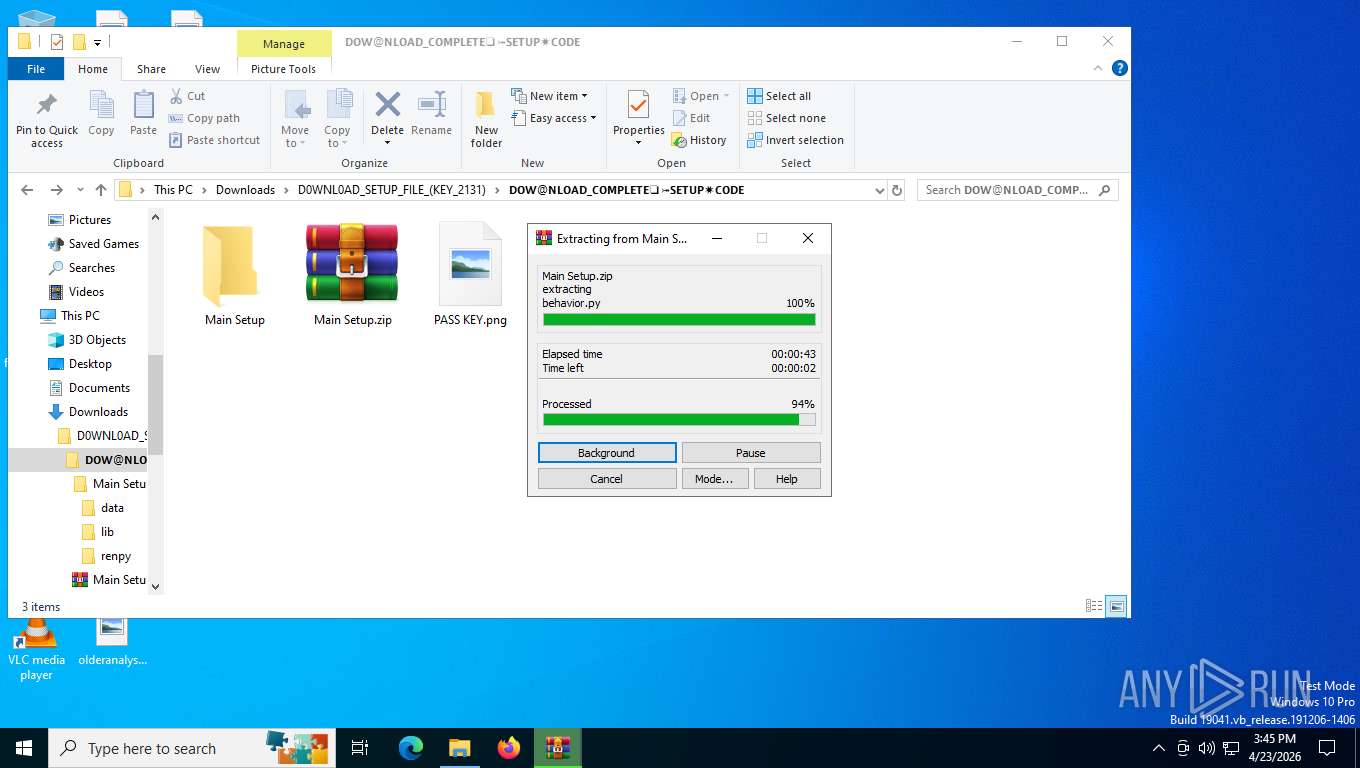
Task: Click Invert selection in ribbon
Action: coord(796,140)
